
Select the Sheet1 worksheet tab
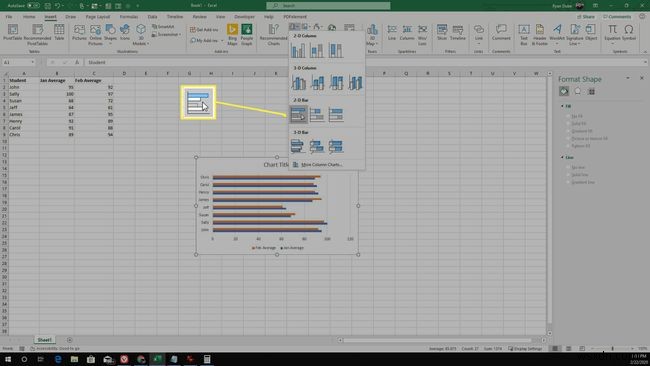44,340
